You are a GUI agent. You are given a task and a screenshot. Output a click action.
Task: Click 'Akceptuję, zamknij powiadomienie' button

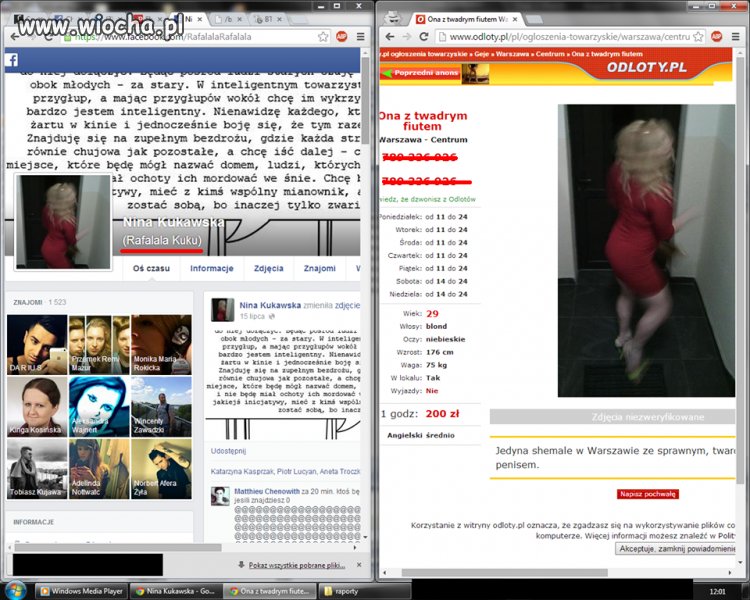pyautogui.click(x=676, y=549)
